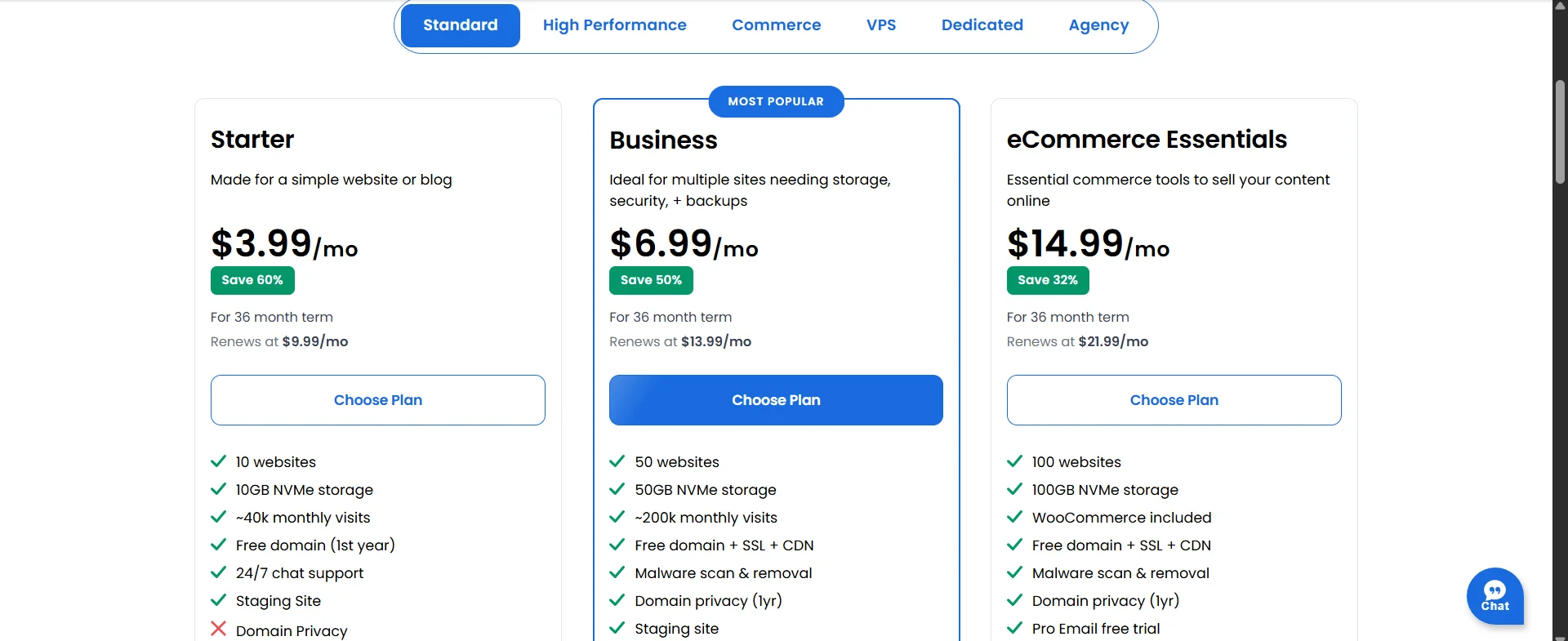Click the checkmark beside 100GB NVMe storage
1568x641 pixels.
[1014, 489]
